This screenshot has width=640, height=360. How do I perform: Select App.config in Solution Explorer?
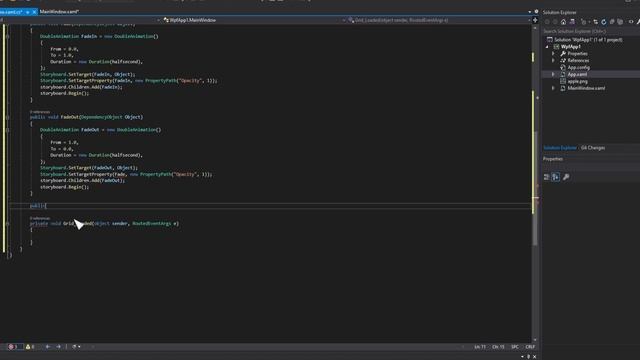(578, 67)
